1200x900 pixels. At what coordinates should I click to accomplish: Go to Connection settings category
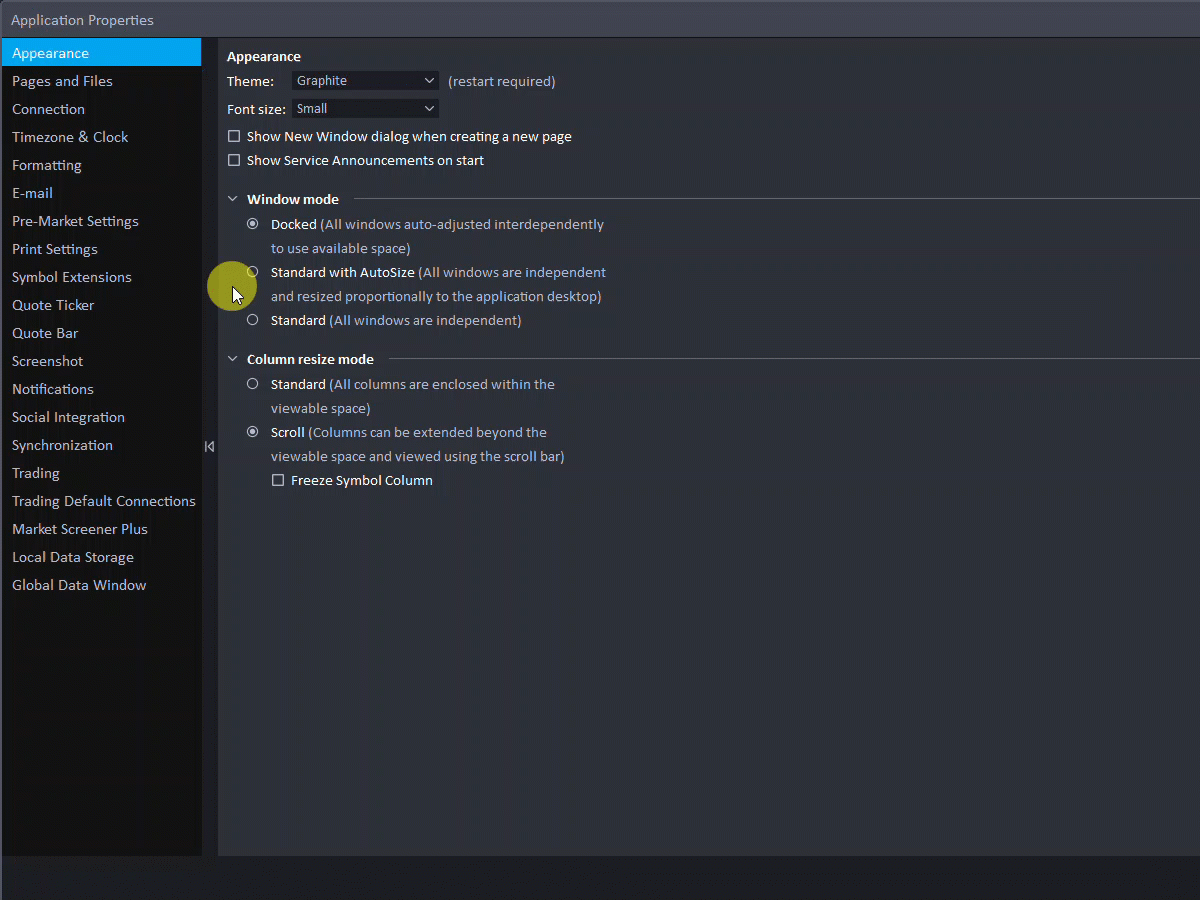[48, 109]
